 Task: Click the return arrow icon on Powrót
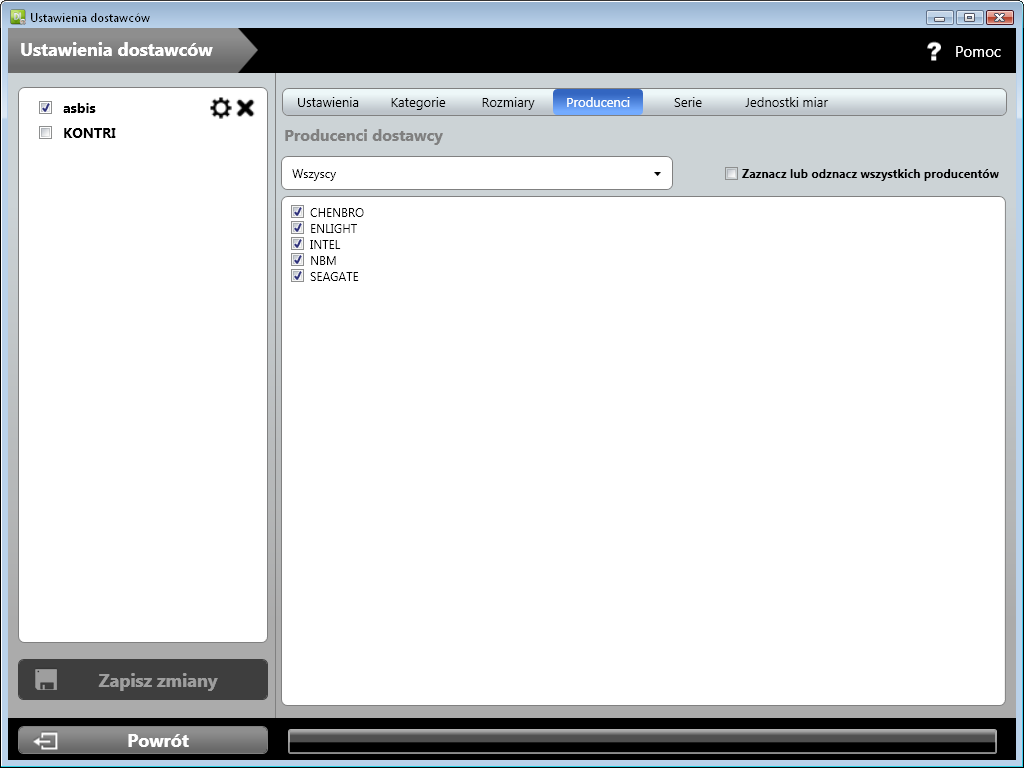click(x=46, y=741)
